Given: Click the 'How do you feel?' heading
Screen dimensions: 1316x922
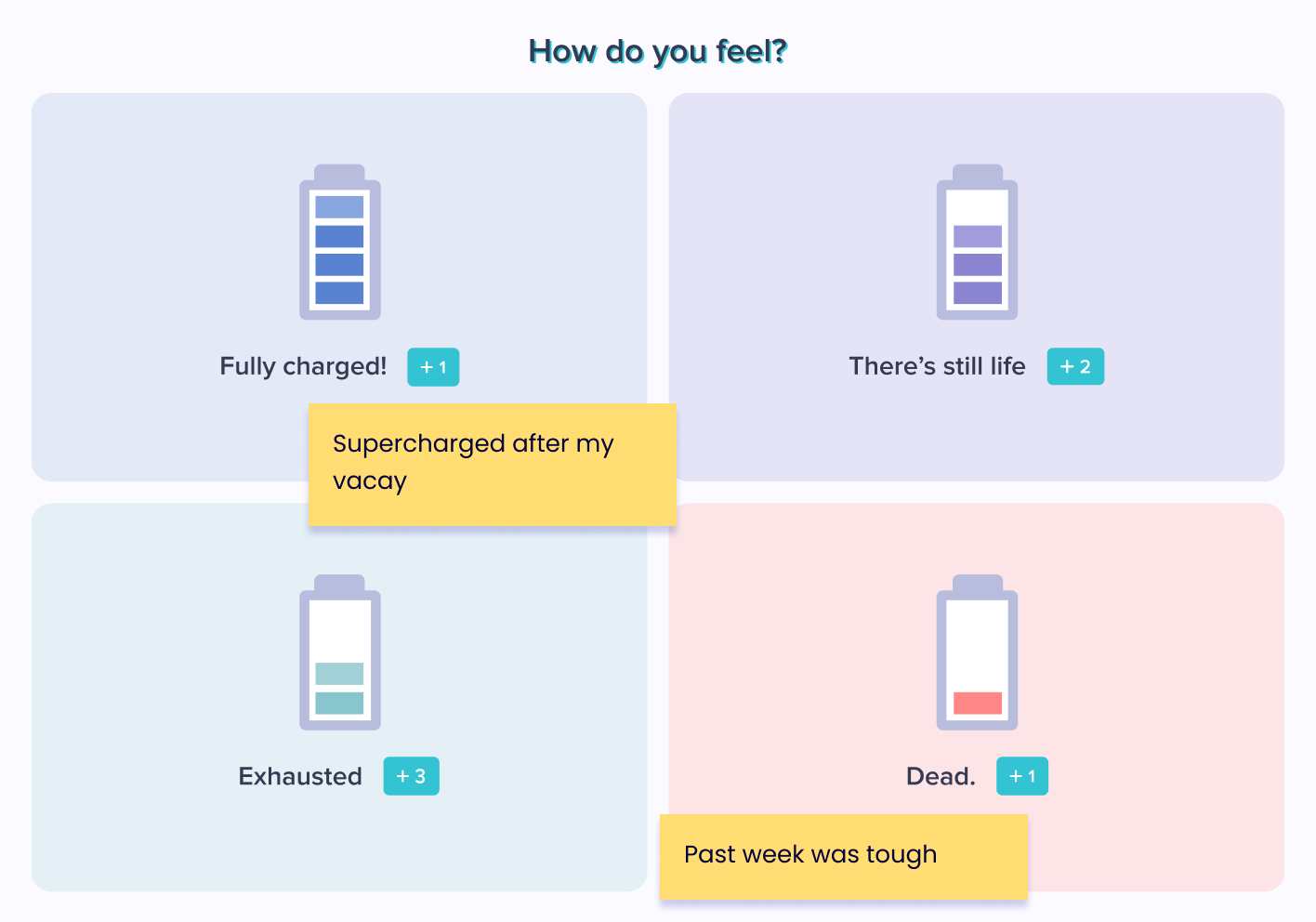Looking at the screenshot, I should tap(658, 51).
